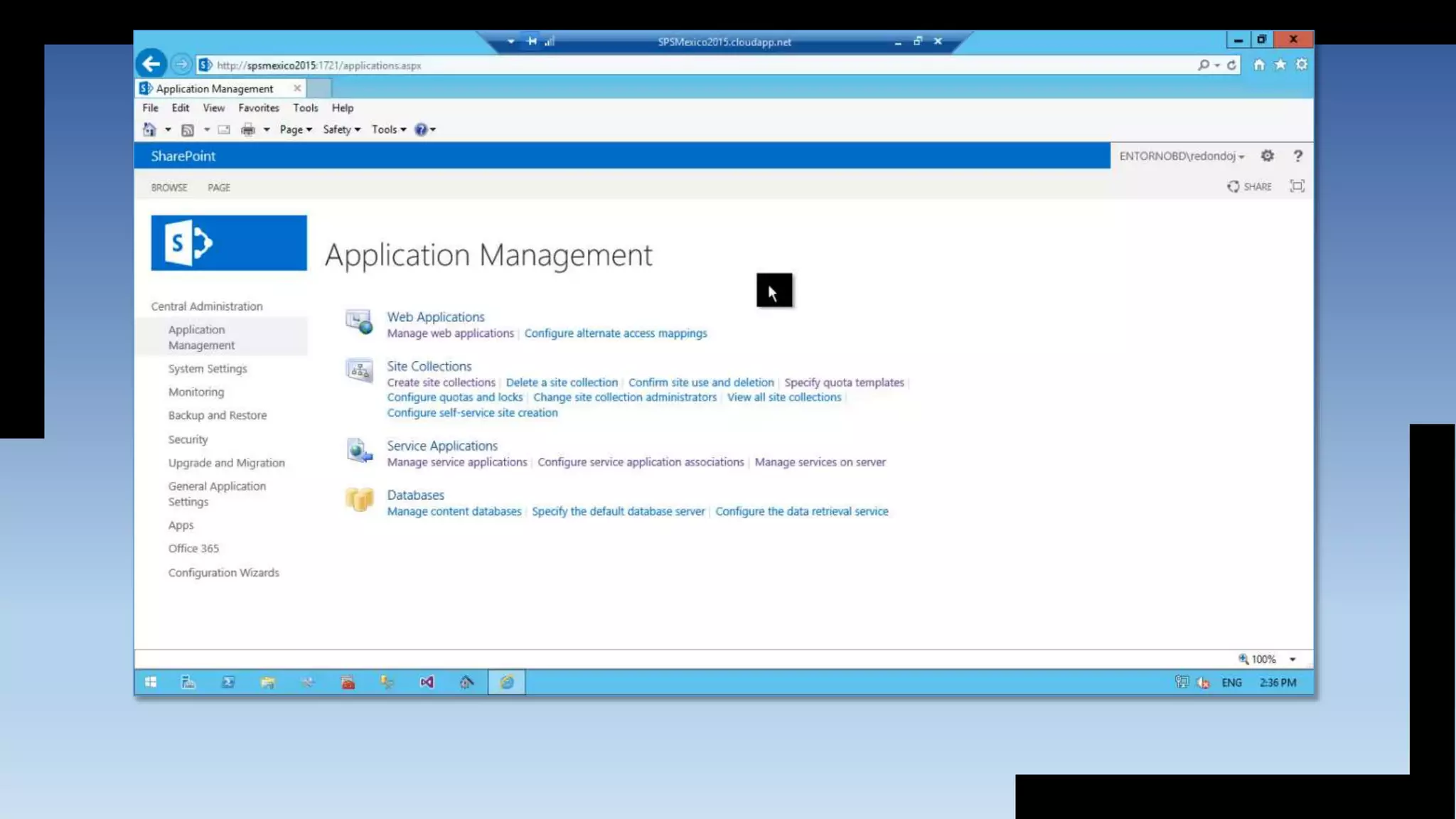The image size is (1456, 819).
Task: Click the Focus on Content icon
Action: [1297, 186]
